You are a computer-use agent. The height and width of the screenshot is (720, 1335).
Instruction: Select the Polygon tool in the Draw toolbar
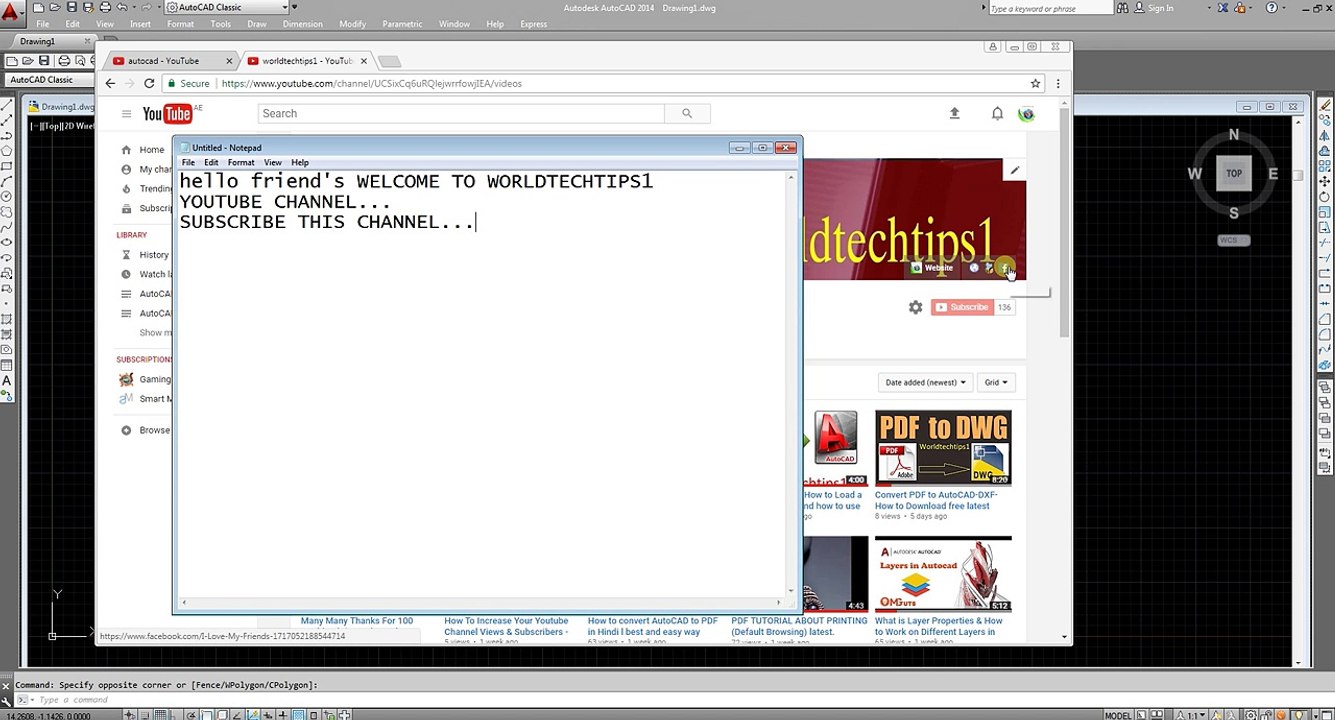(x=7, y=150)
